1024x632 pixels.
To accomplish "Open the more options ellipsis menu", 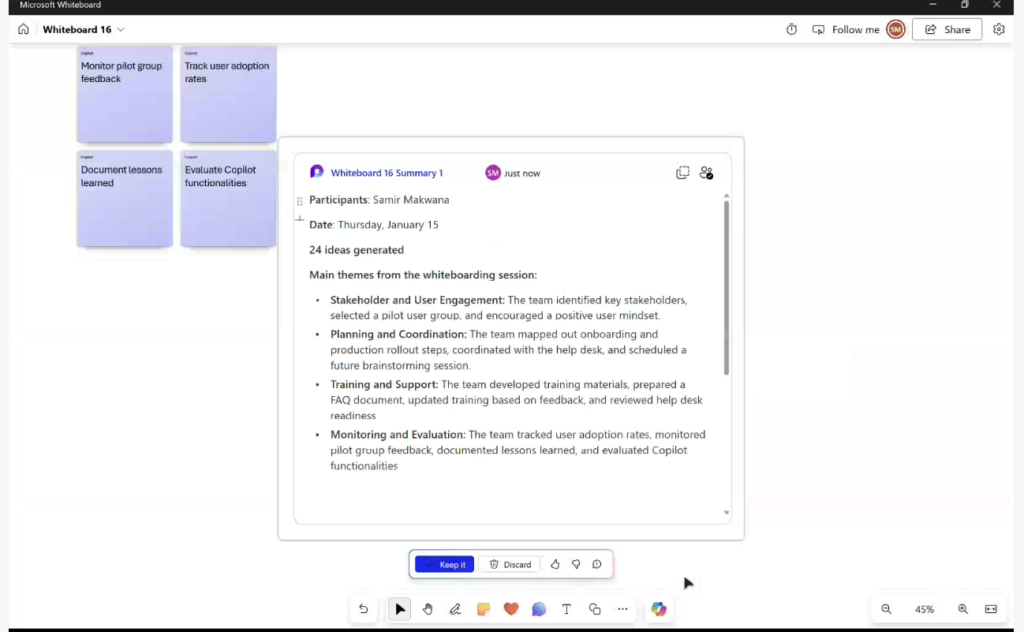I will [623, 609].
